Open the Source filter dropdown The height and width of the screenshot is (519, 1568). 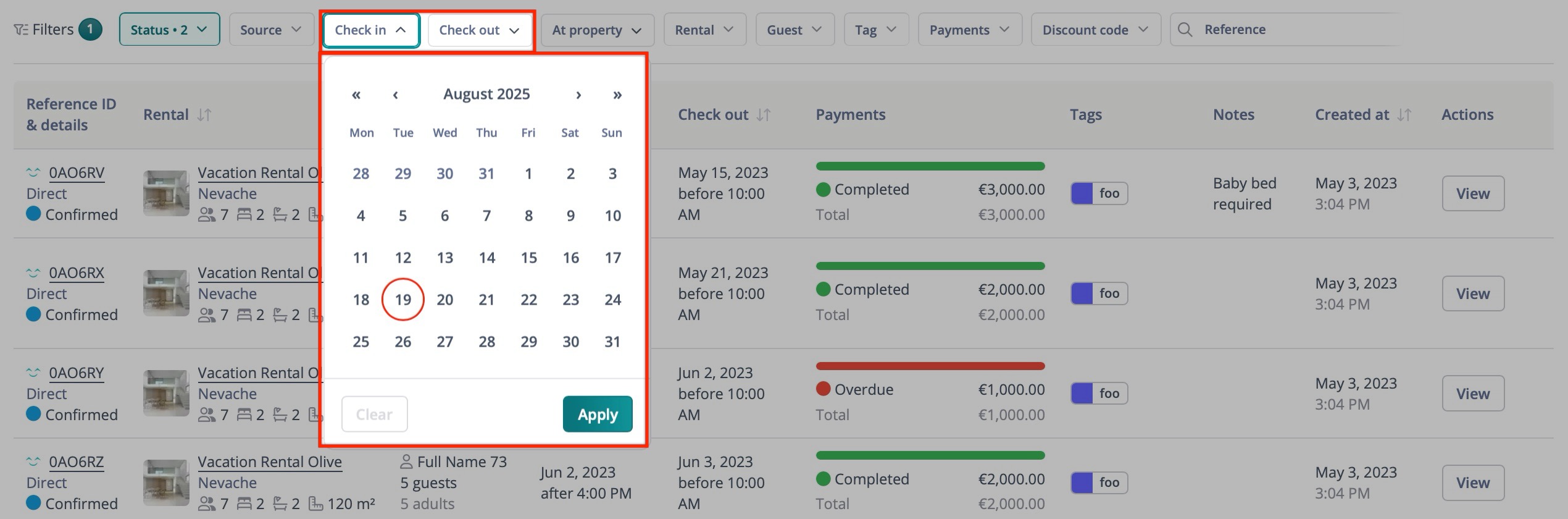pos(271,30)
